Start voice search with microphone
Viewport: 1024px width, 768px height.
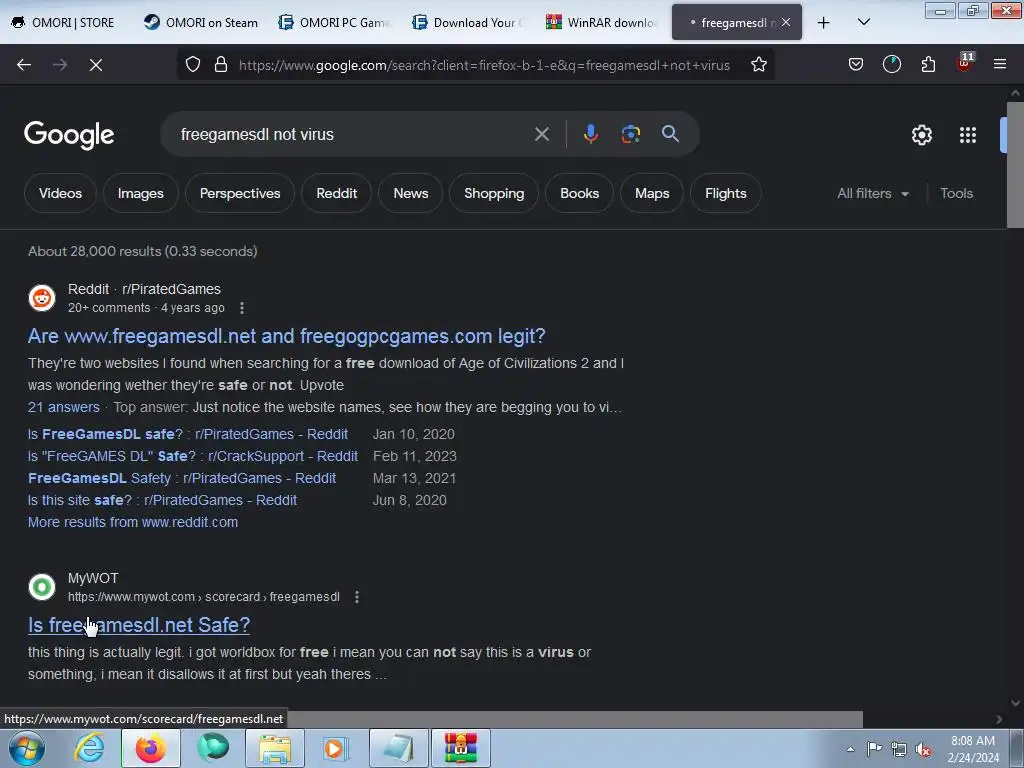(x=590, y=135)
